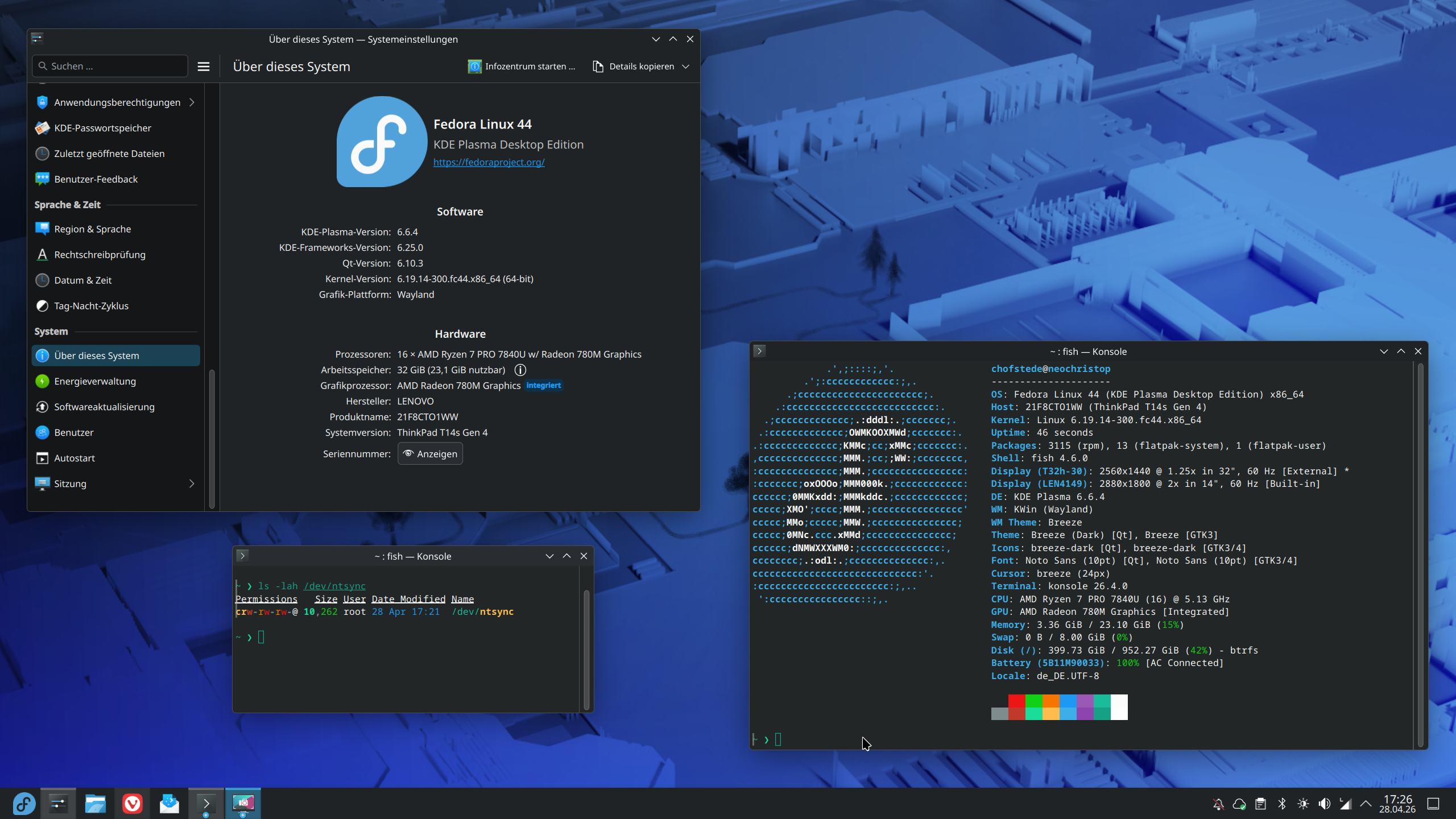Screen dimensions: 1456x819
Task: Open the volume tray icon
Action: (1324, 804)
